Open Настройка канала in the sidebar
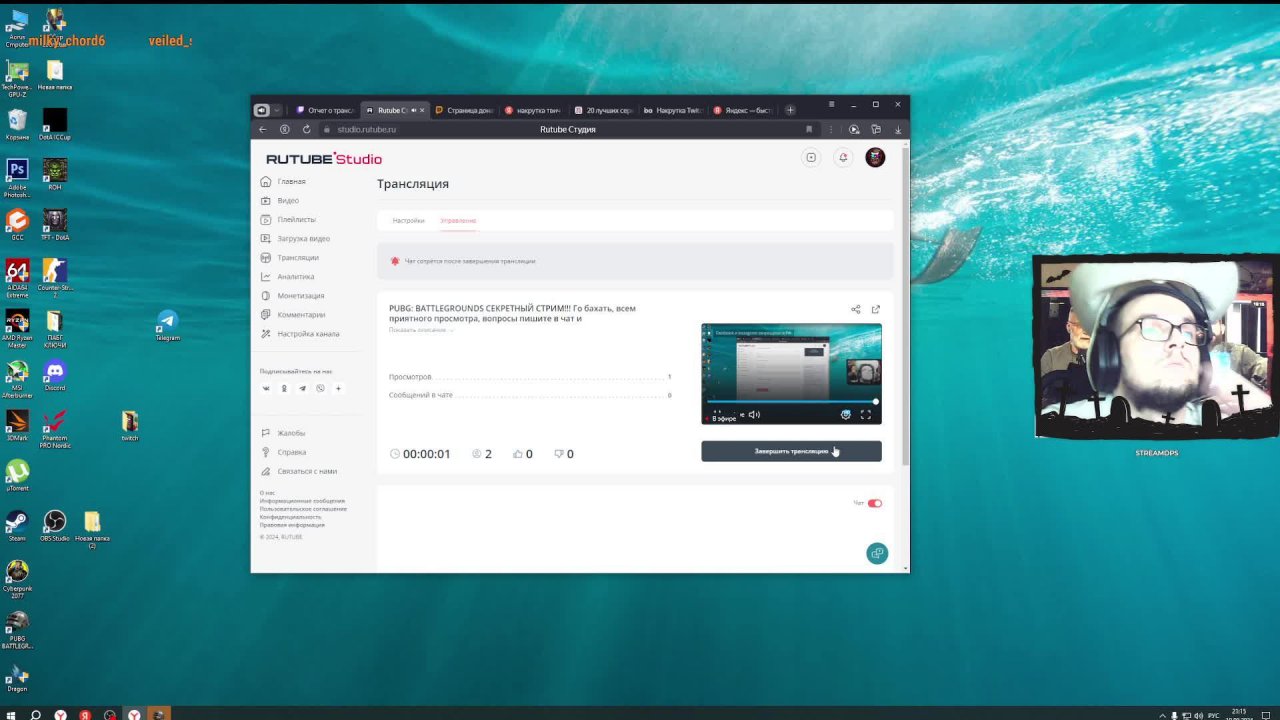 pos(300,334)
